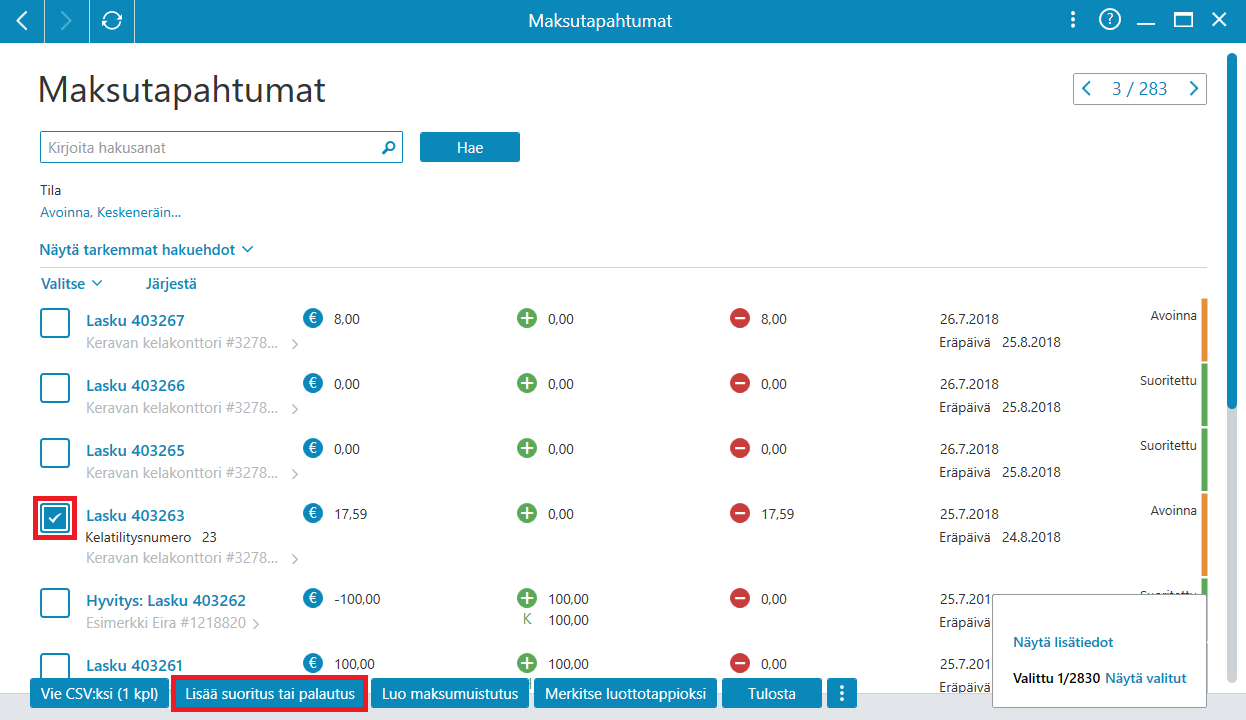The image size is (1246, 720).
Task: Open the Valitse dropdown
Action: coord(72,283)
